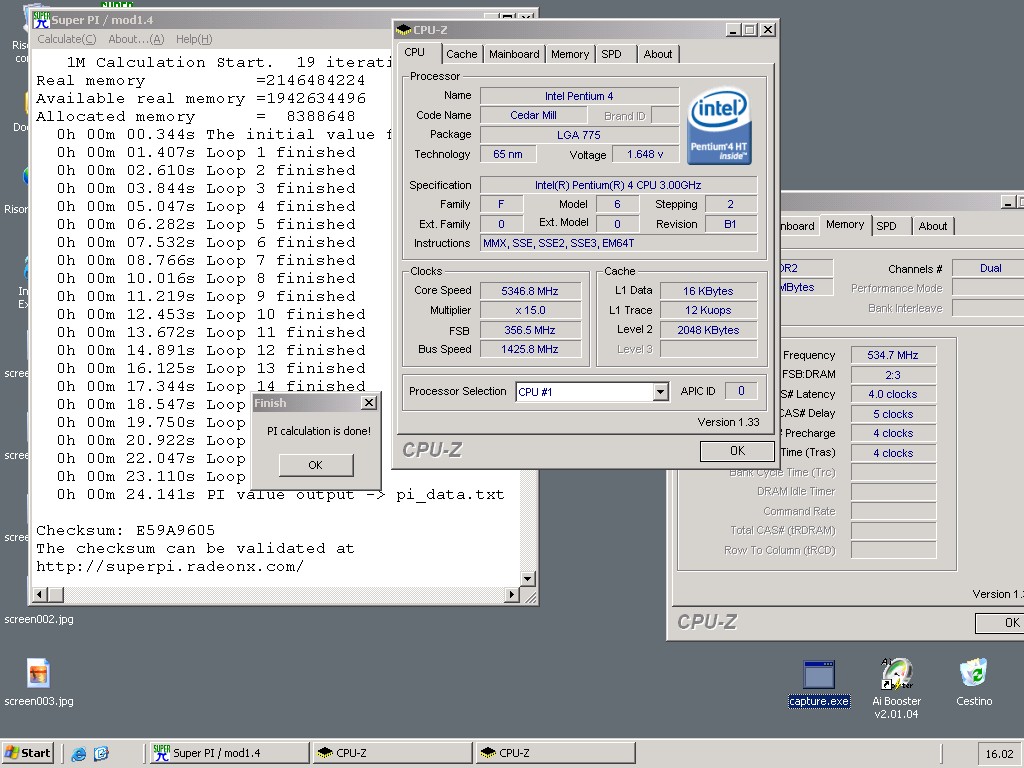Viewport: 1024px width, 768px height.
Task: Open the Help(H) menu in Super PI
Action: click(x=194, y=39)
